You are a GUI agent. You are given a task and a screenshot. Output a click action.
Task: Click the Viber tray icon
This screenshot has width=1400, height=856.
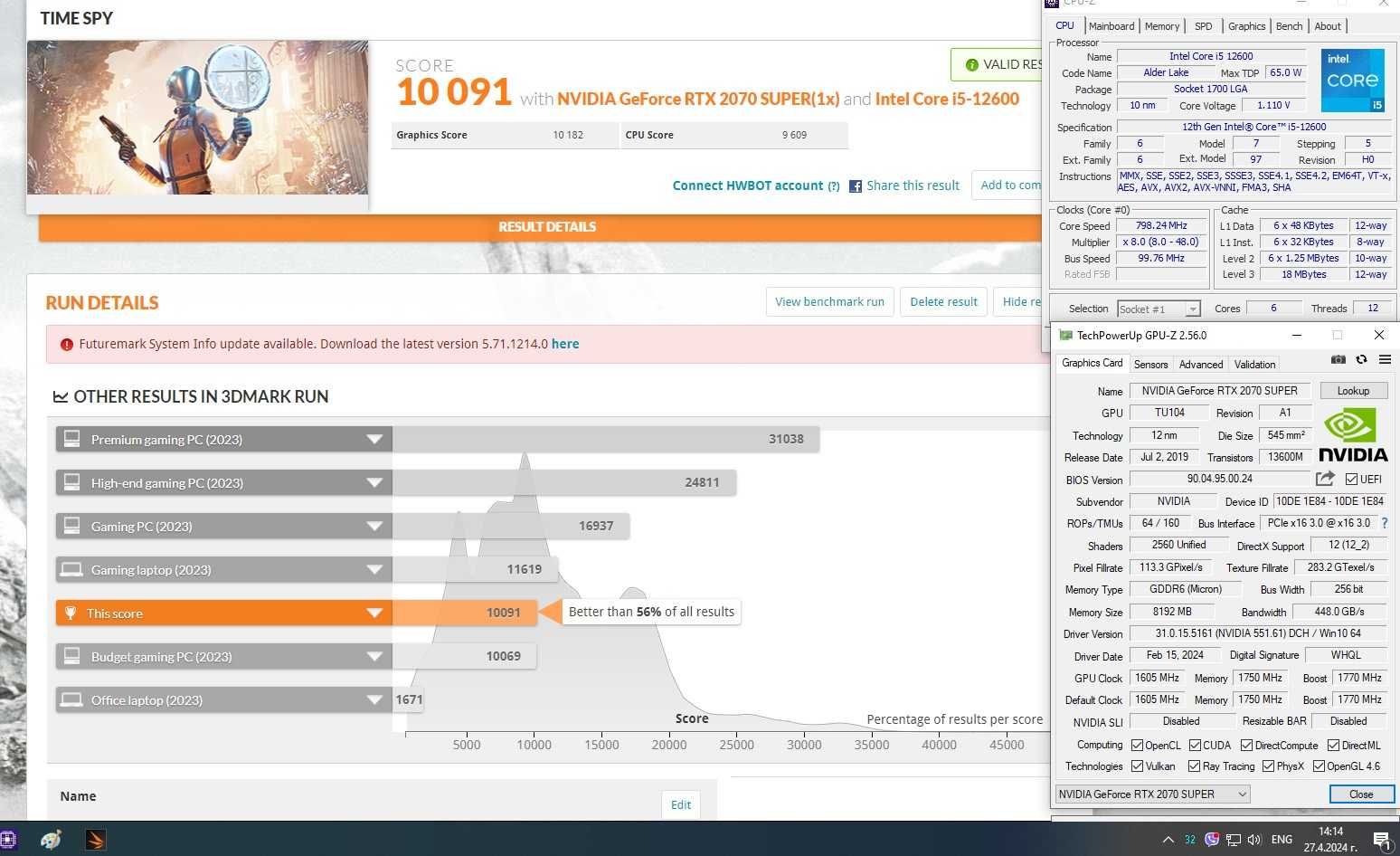tap(1212, 839)
